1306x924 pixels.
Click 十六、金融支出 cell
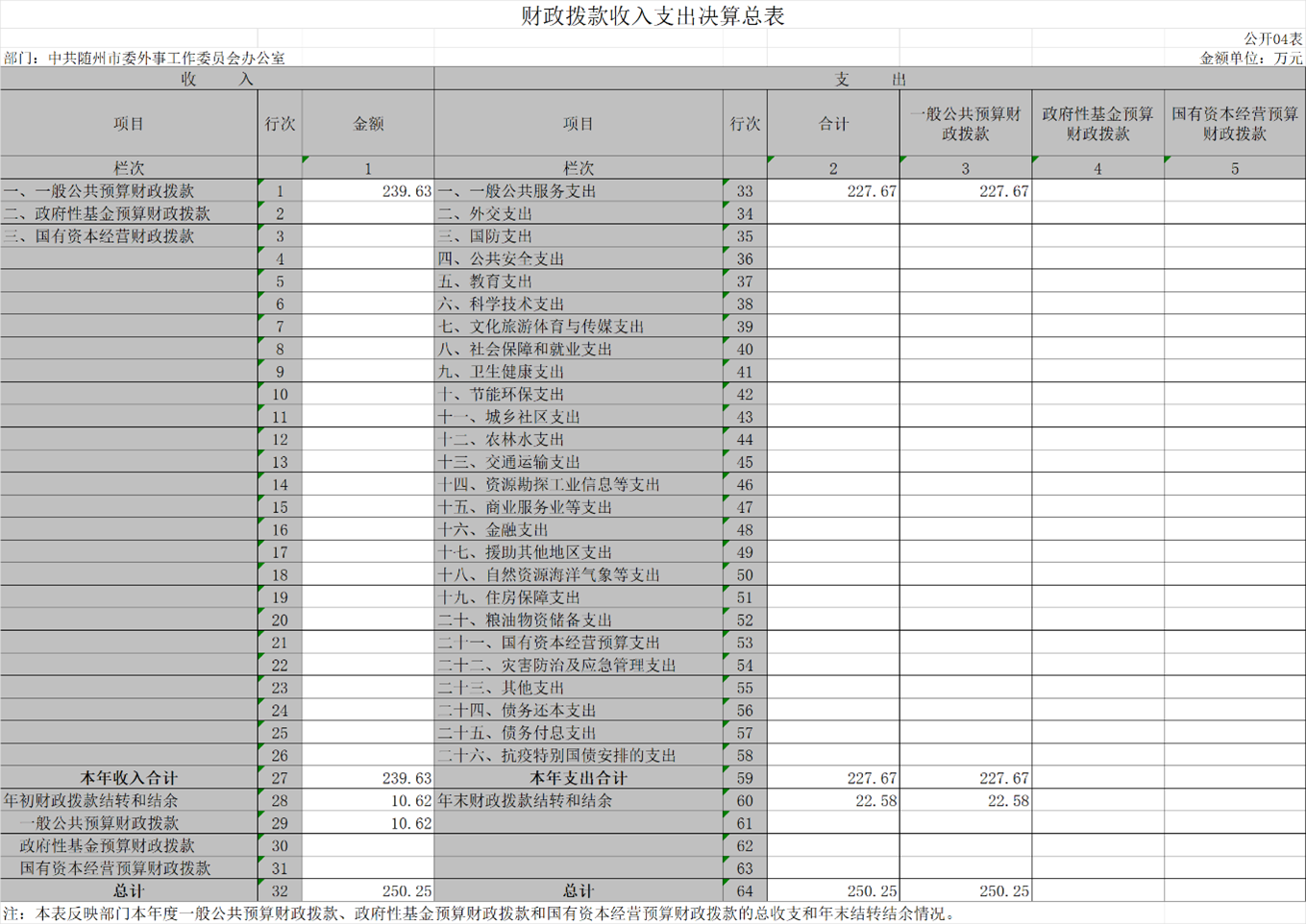[579, 529]
